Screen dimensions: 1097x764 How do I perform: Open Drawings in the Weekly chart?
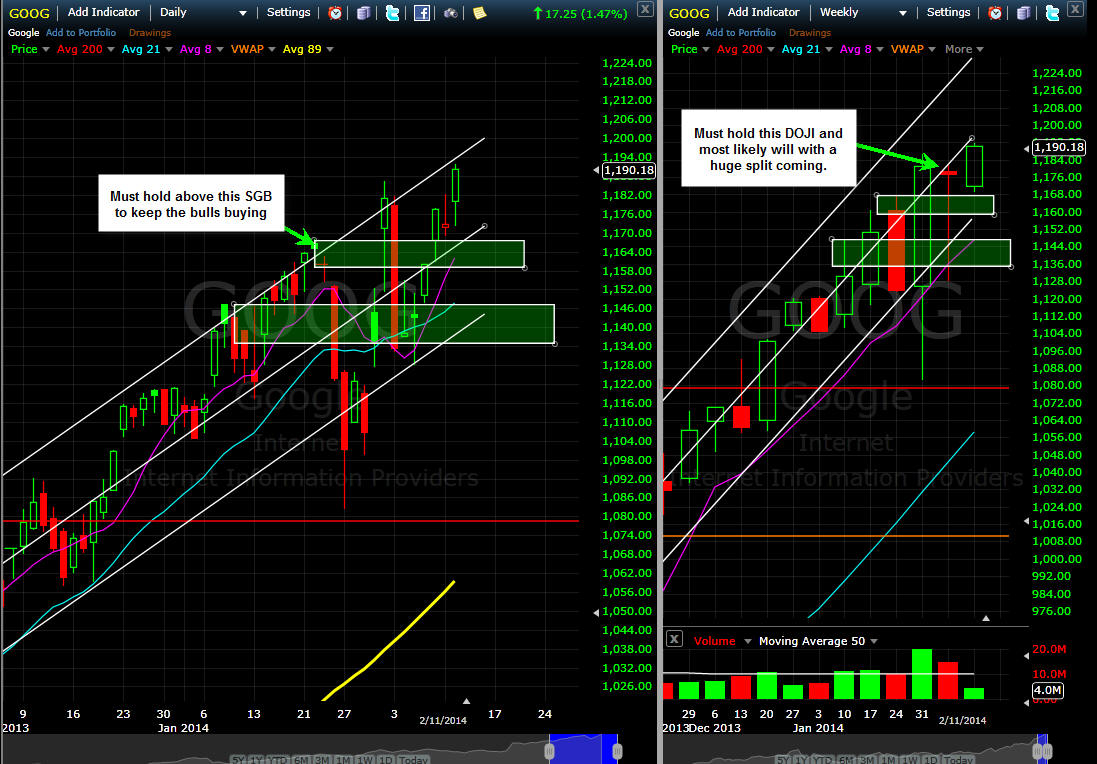[x=809, y=32]
